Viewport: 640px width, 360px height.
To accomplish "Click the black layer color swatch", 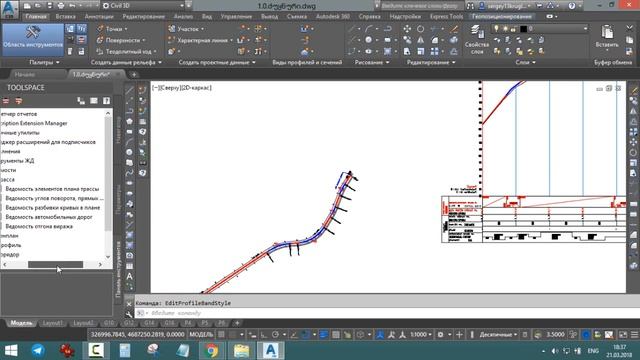I will click(x=523, y=29).
